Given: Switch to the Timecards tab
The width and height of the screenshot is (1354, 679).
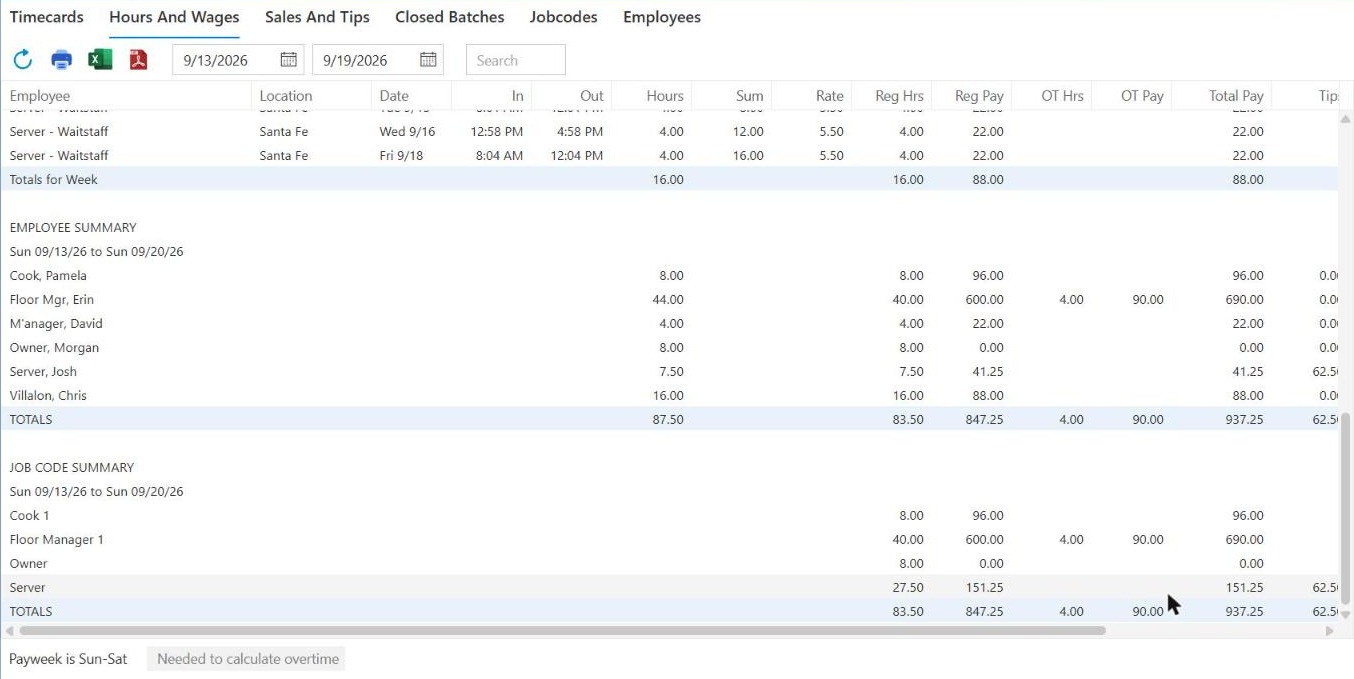Looking at the screenshot, I should 47,17.
